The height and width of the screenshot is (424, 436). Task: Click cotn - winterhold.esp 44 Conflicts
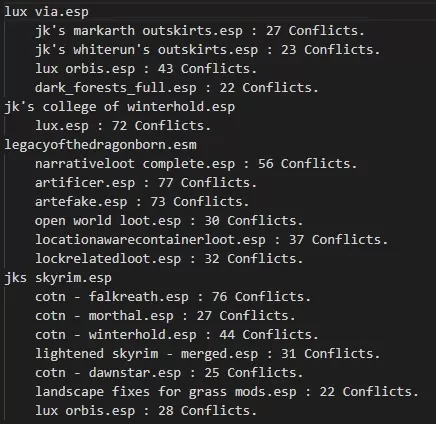tap(177, 335)
